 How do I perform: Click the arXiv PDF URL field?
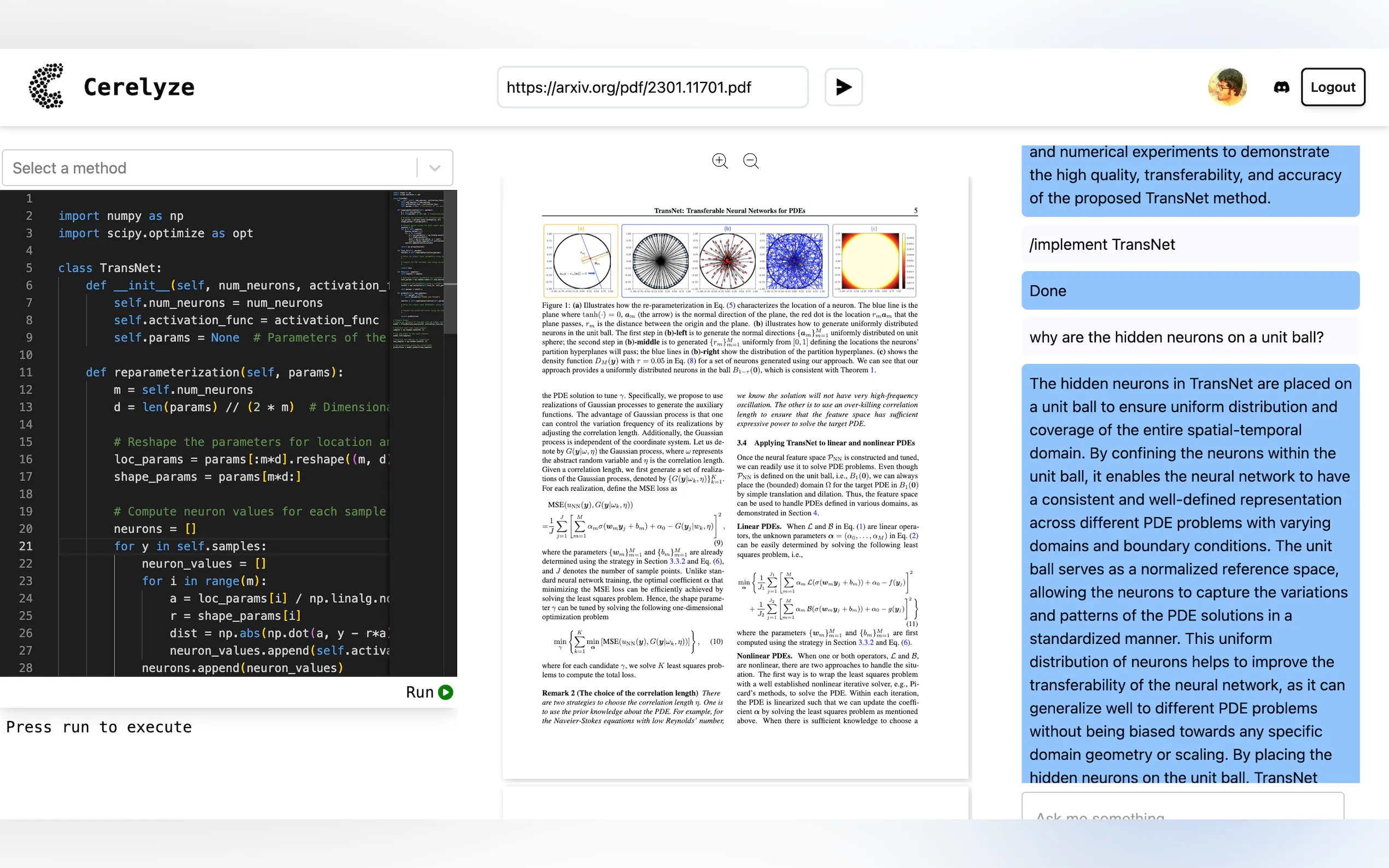[x=652, y=87]
